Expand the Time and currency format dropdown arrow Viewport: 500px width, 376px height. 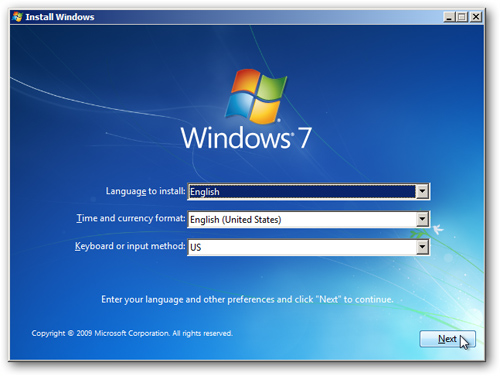pyautogui.click(x=422, y=219)
